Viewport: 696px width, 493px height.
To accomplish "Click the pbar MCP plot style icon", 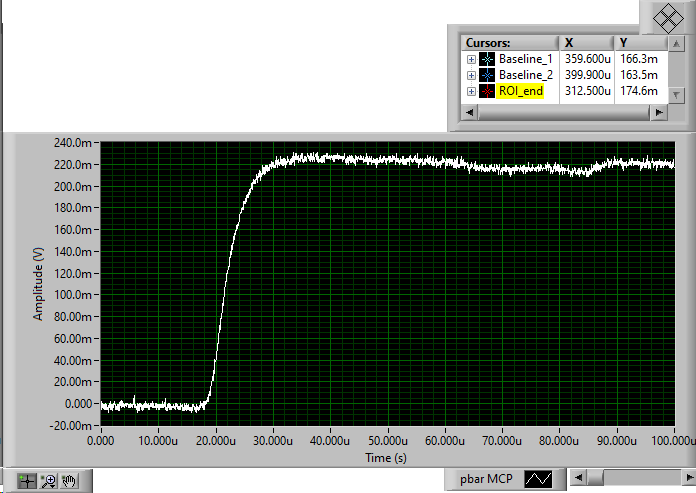I will pos(538,479).
